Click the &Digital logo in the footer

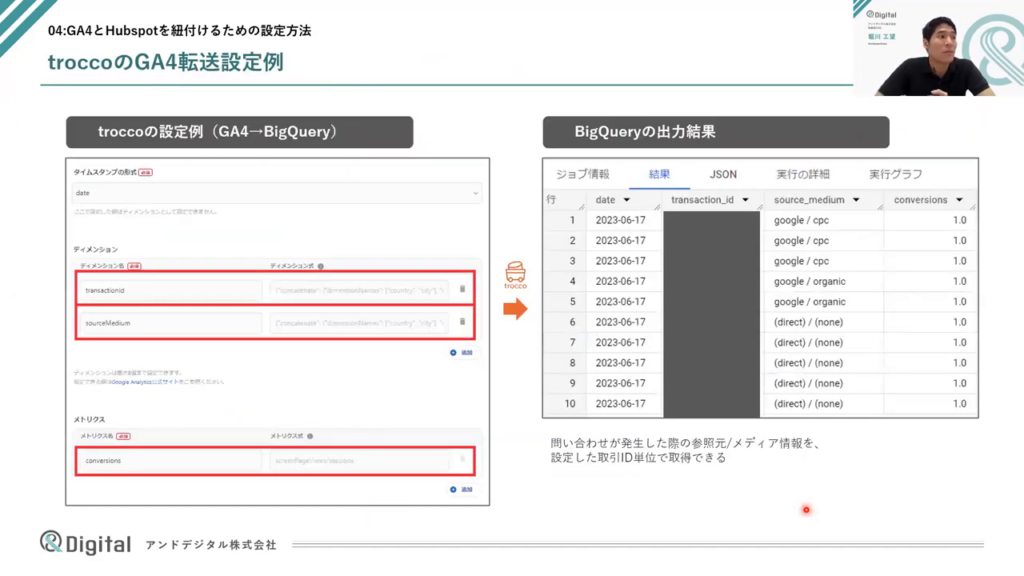(x=86, y=543)
